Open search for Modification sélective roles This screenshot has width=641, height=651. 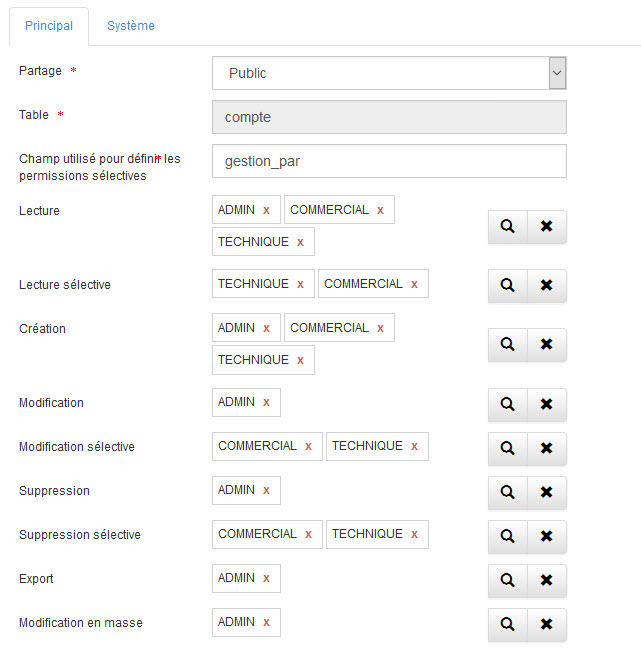pos(507,448)
